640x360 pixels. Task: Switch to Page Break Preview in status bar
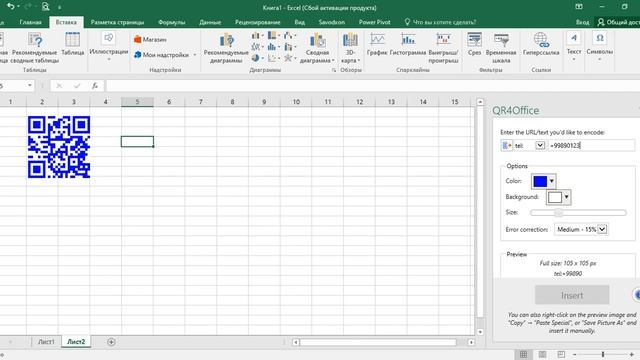coord(561,354)
